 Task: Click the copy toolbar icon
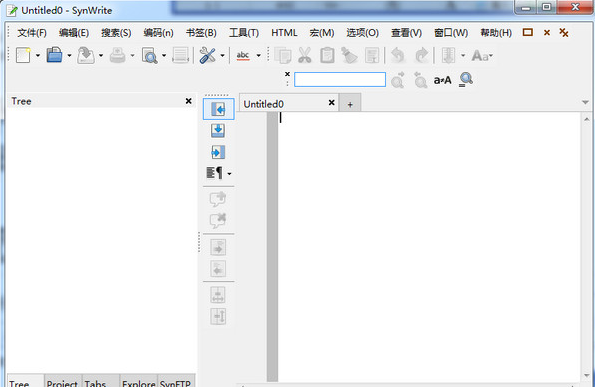283,55
